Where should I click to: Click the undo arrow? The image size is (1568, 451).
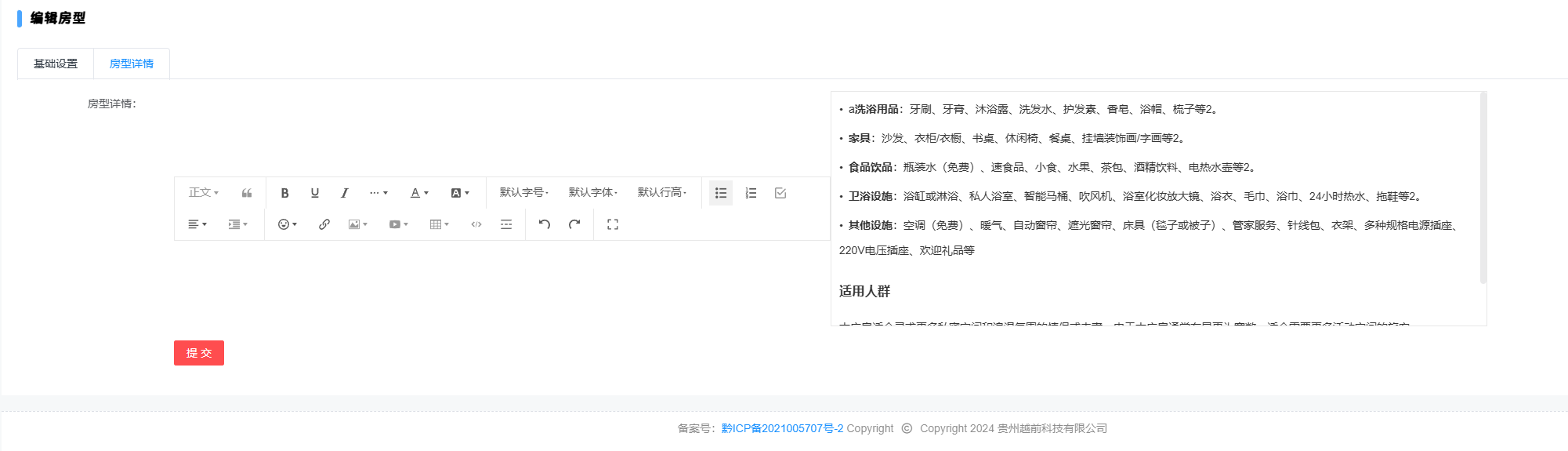545,224
